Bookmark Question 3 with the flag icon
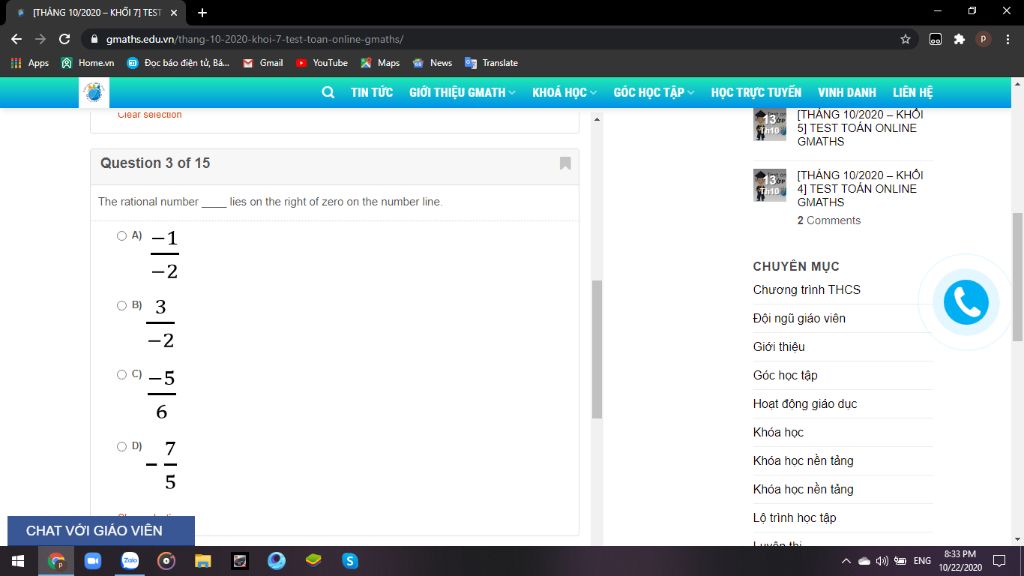The height and width of the screenshot is (576, 1024). click(565, 163)
